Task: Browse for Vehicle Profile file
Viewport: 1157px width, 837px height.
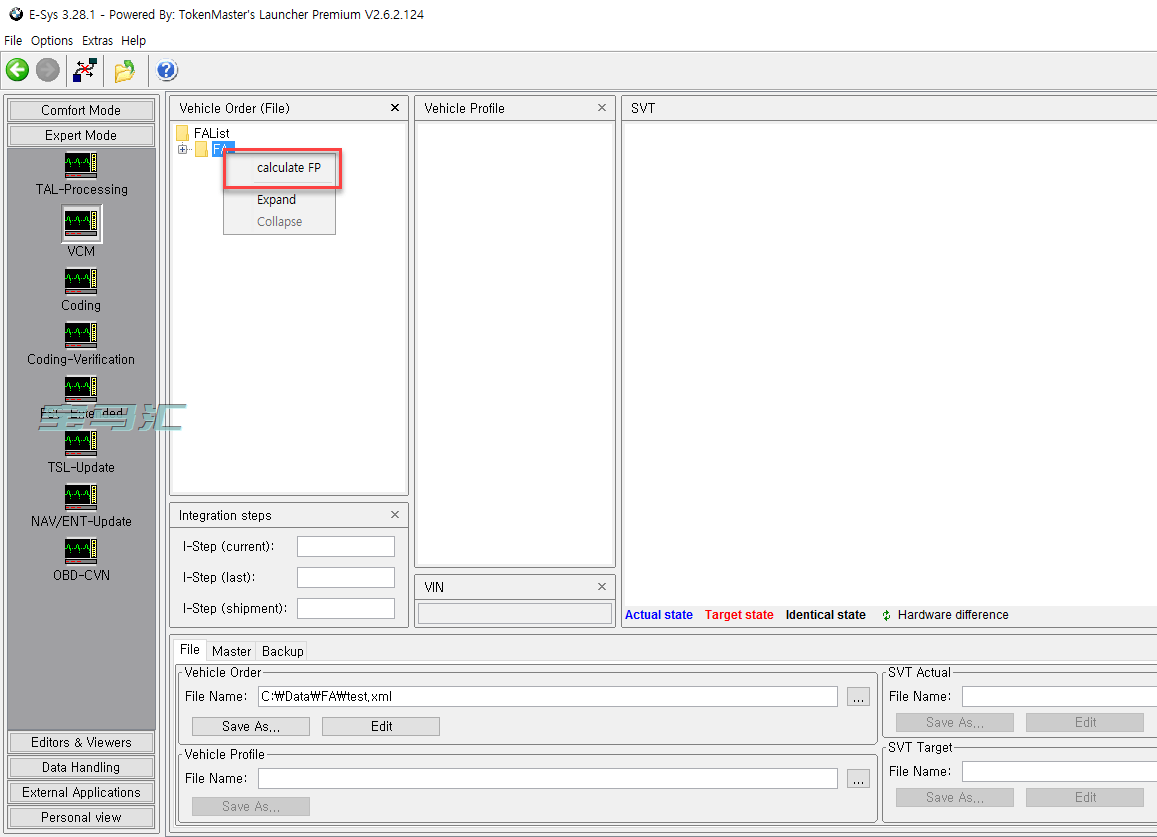Action: 858,779
